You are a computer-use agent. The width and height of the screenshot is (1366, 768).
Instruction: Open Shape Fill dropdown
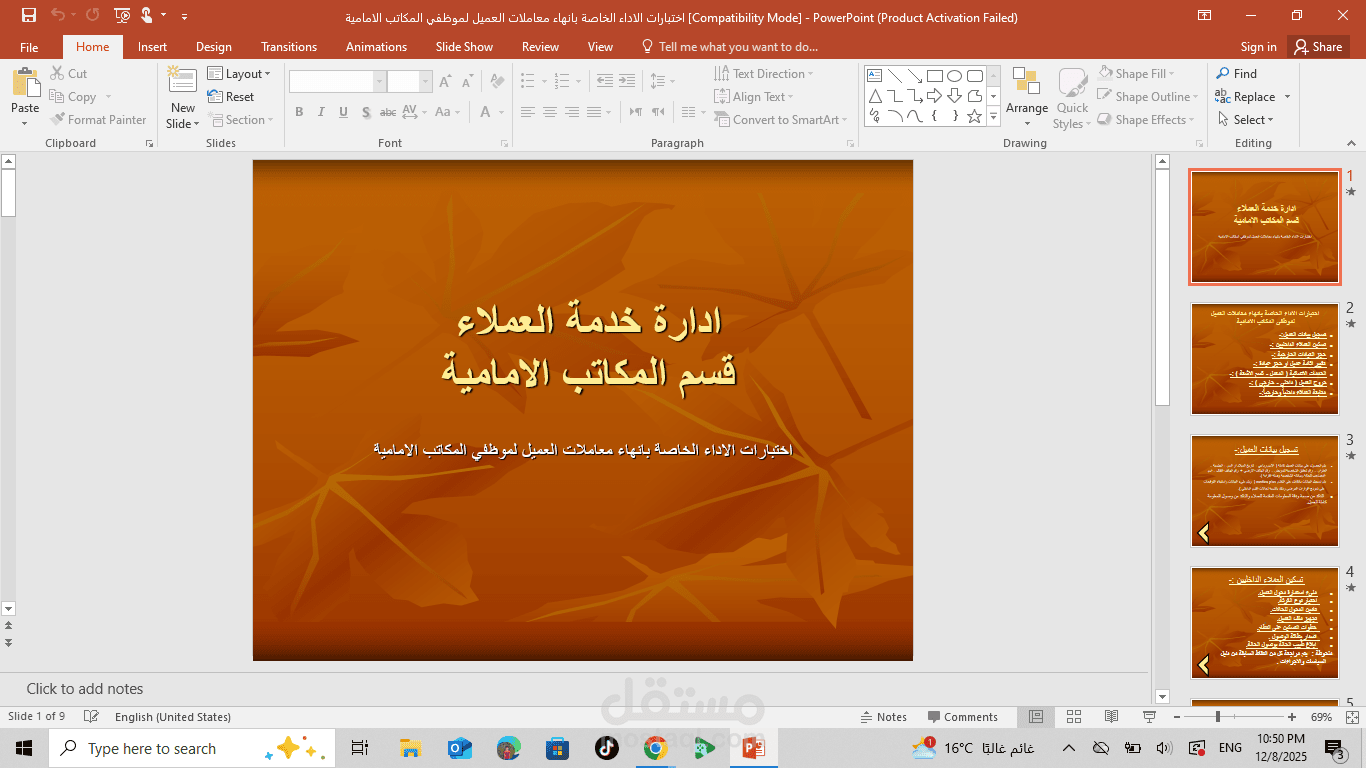pyautogui.click(x=1138, y=74)
